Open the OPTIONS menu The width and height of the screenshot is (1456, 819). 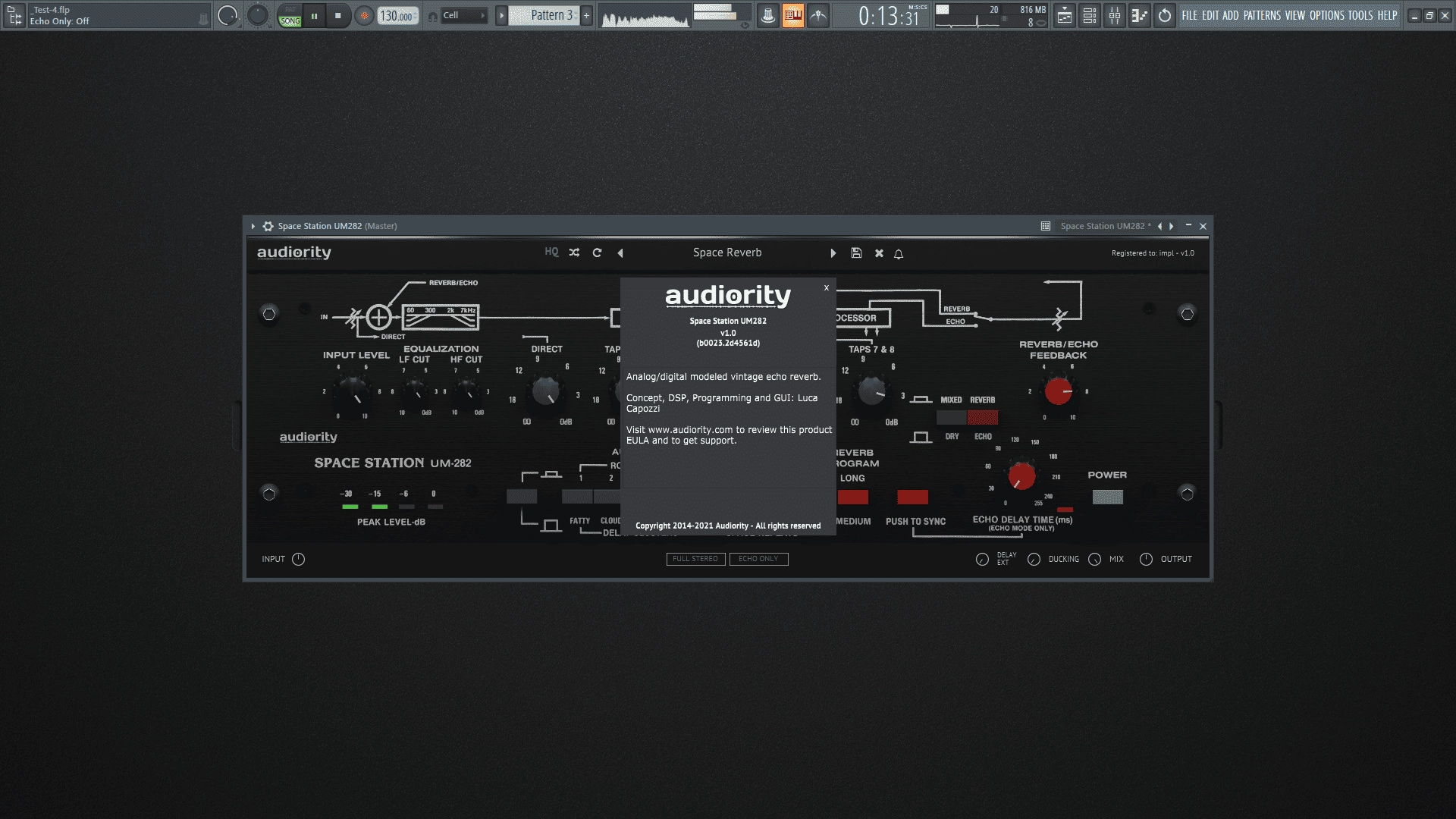1327,15
